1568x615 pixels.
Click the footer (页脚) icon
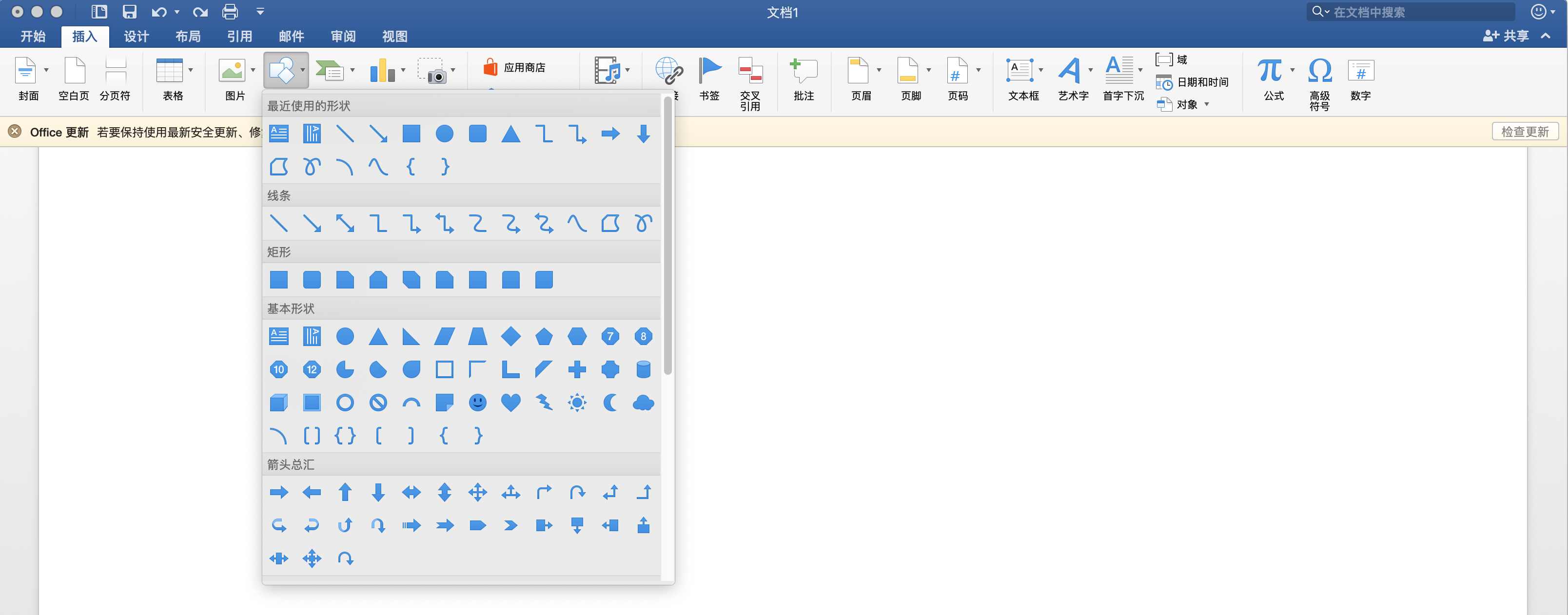coord(908,71)
